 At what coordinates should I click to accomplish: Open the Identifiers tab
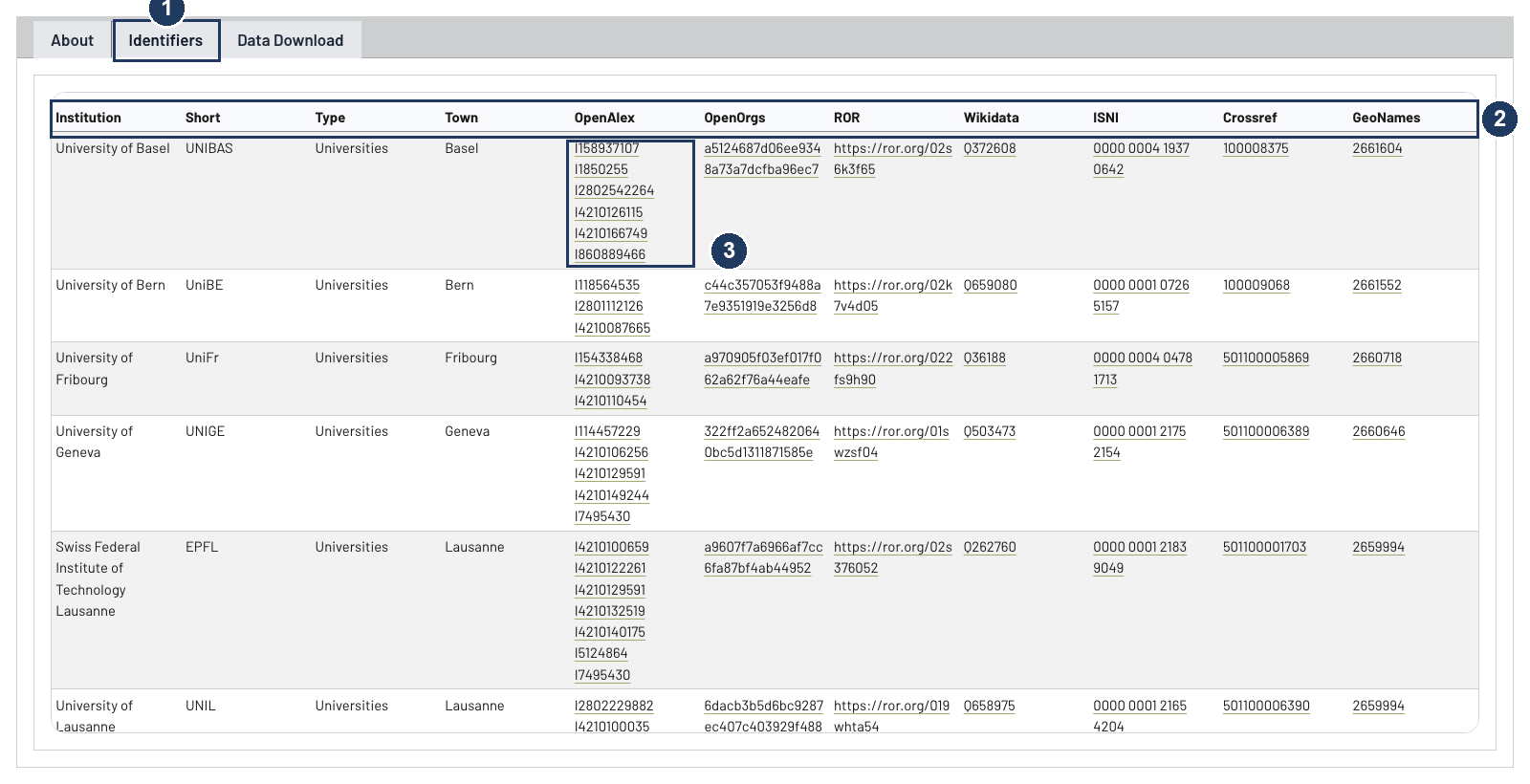165,40
